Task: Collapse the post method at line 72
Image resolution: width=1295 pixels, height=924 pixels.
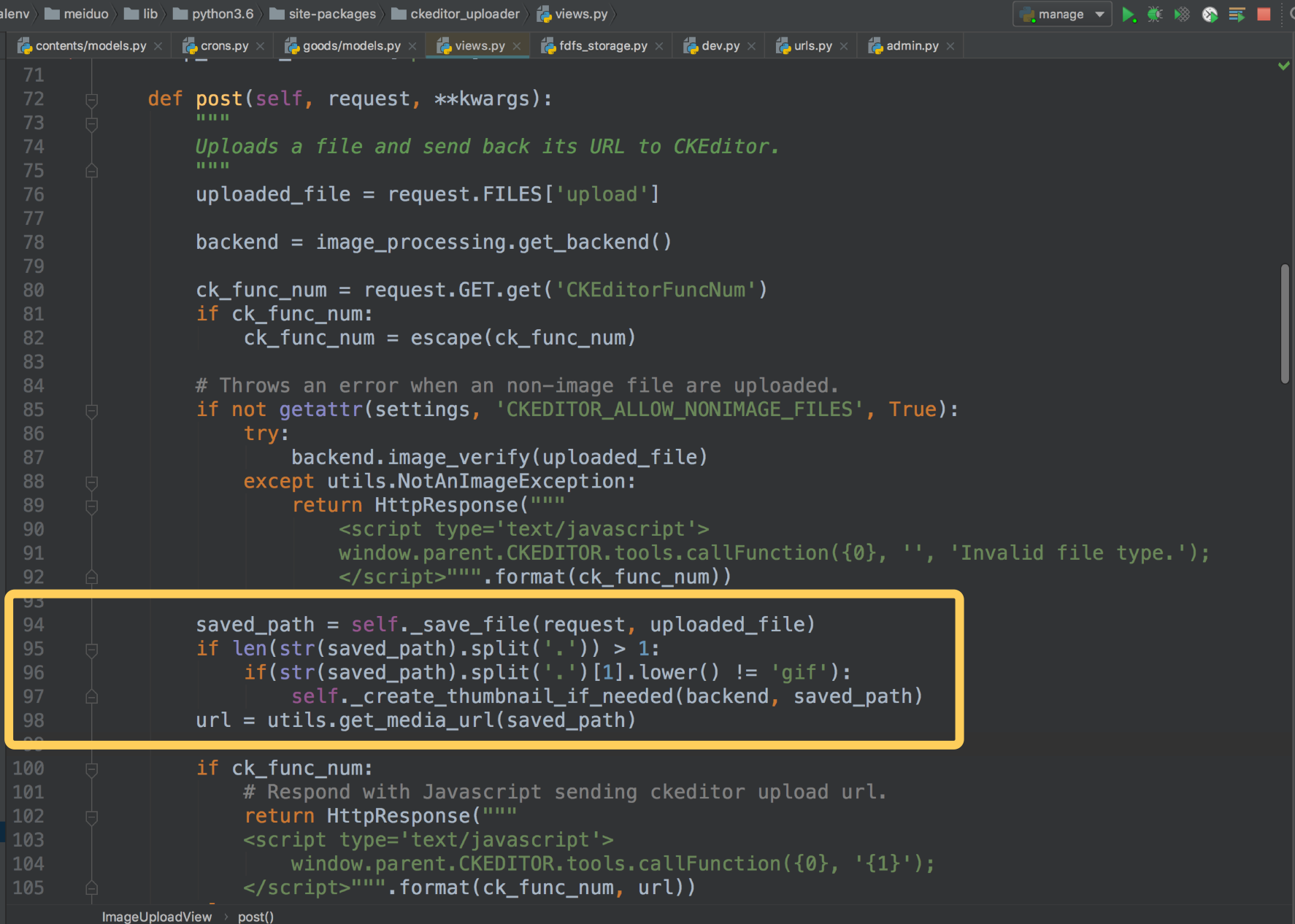Action: [92, 99]
